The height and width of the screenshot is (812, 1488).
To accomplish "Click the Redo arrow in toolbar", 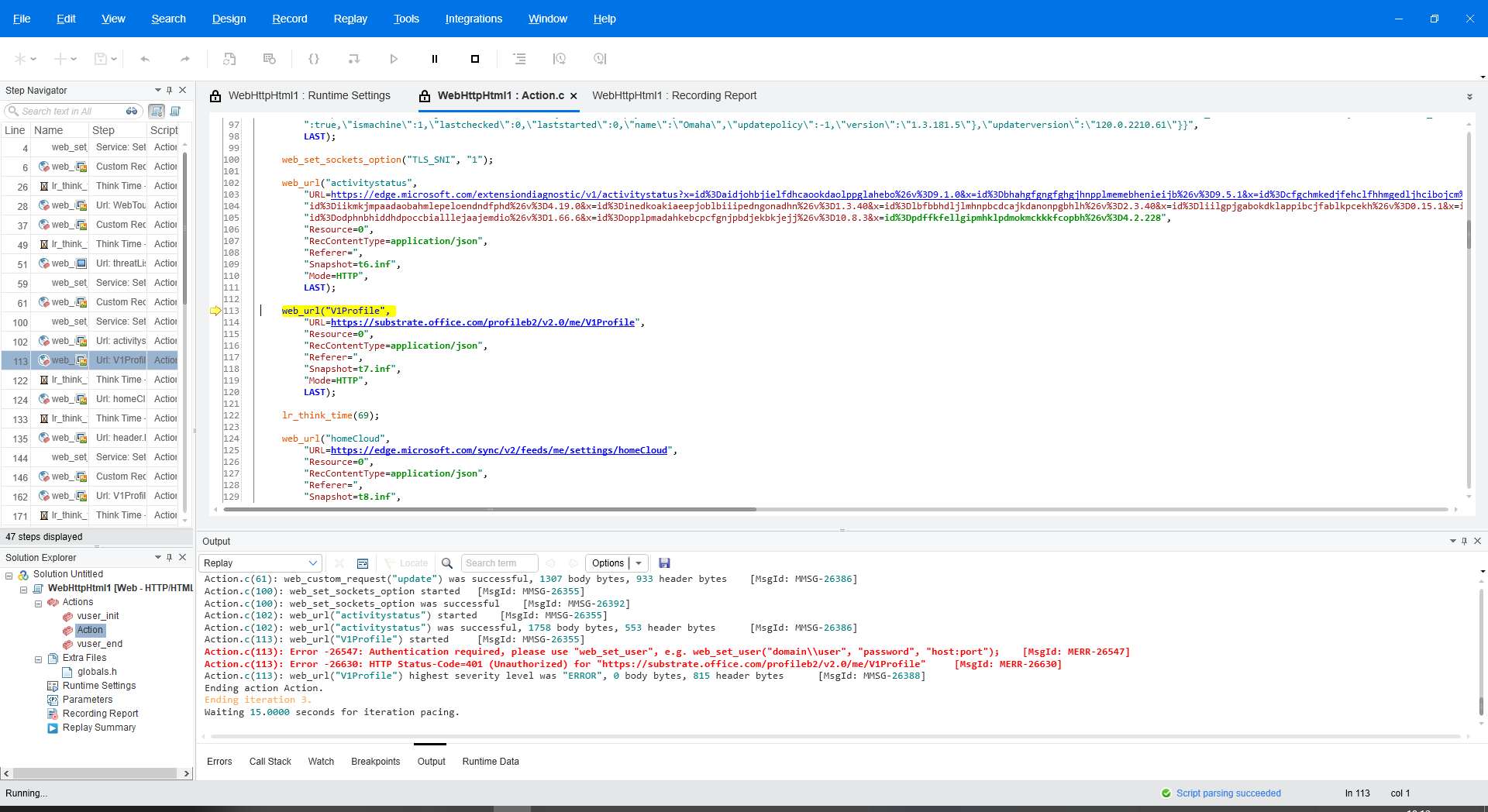I will point(184,59).
